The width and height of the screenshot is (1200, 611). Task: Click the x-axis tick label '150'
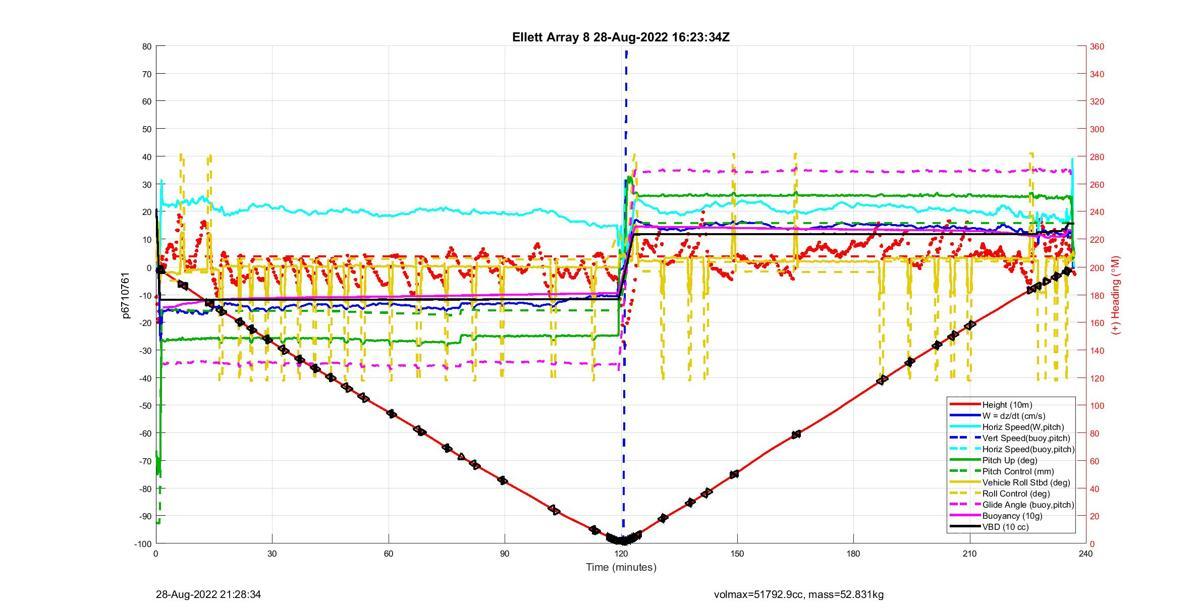click(737, 553)
